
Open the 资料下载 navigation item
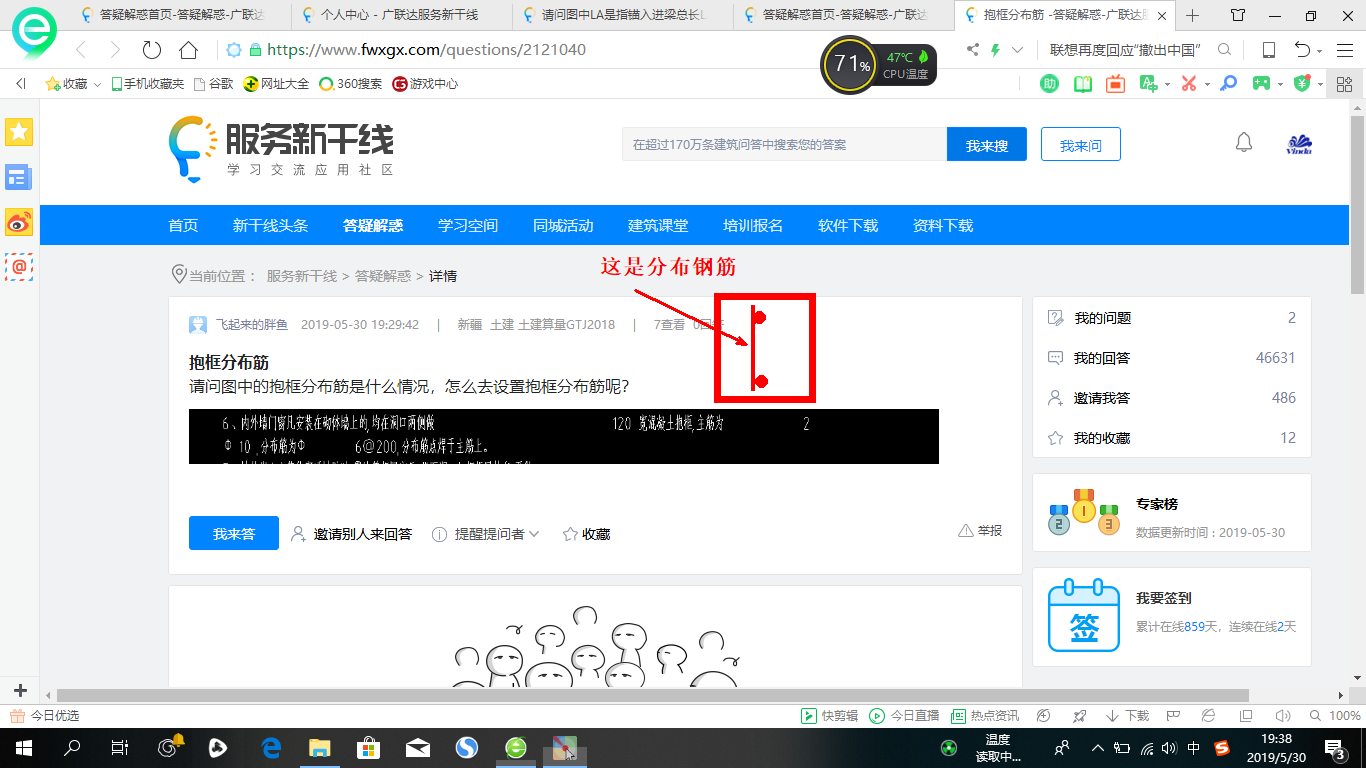[x=943, y=226]
